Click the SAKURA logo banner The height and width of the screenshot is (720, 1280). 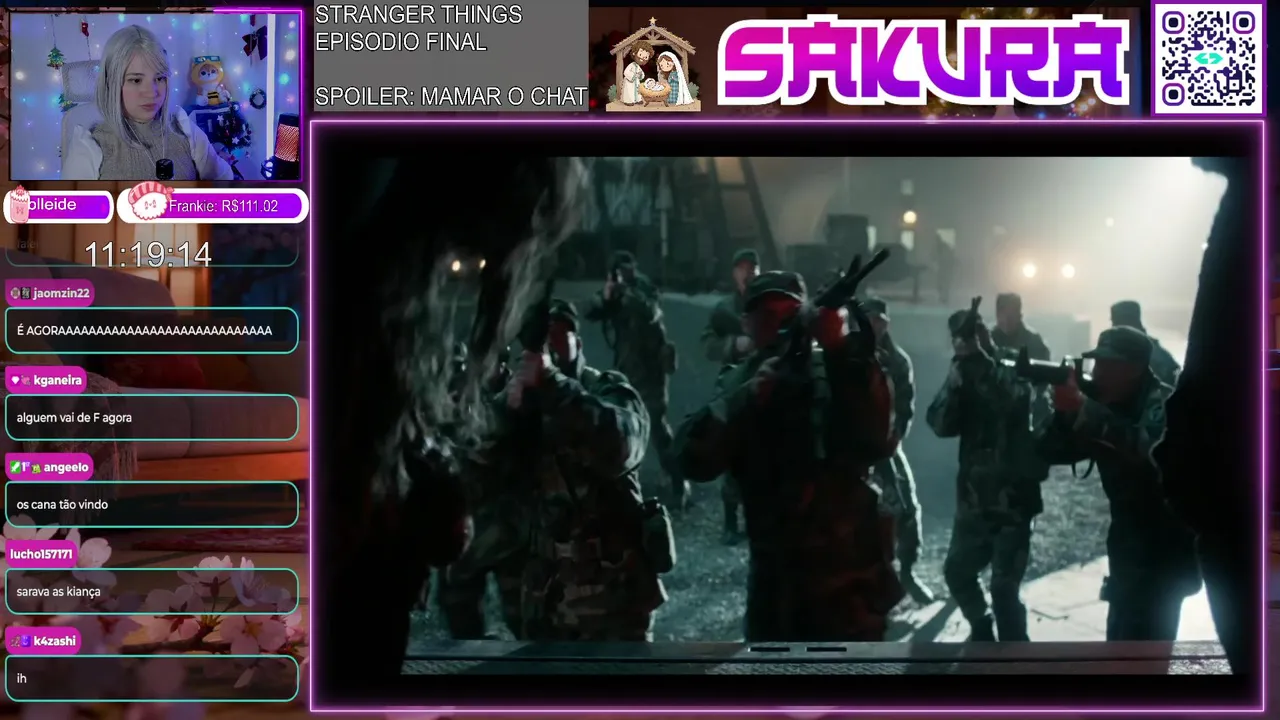pyautogui.click(x=924, y=60)
